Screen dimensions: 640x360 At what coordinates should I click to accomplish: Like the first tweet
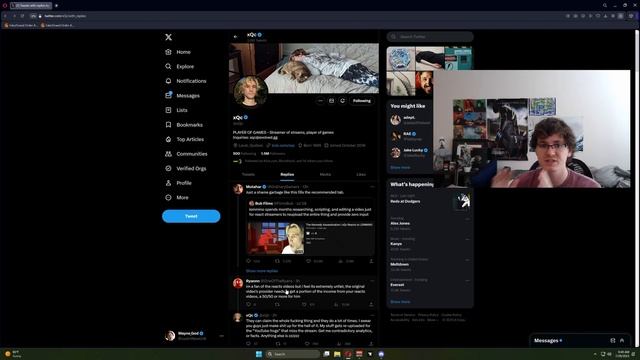coord(309,261)
